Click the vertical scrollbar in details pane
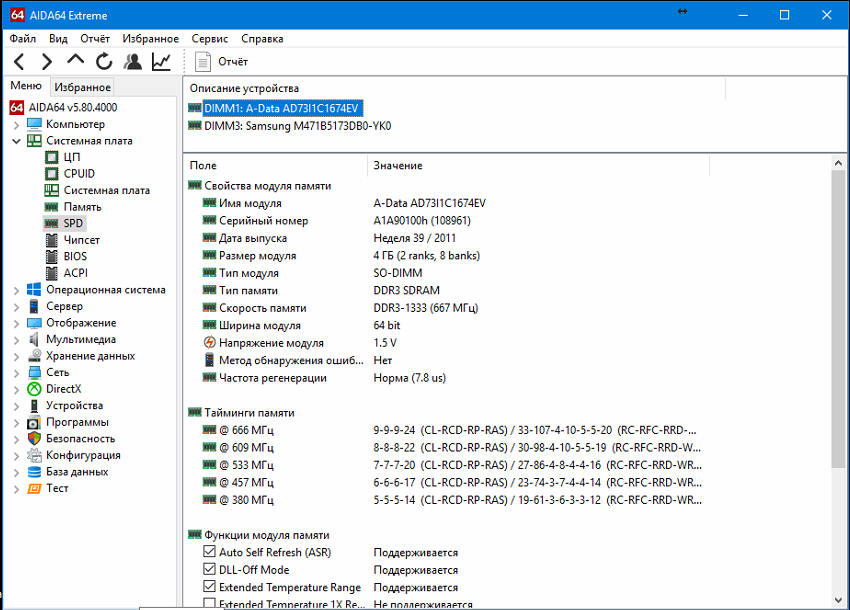The image size is (850, 610). 840,320
